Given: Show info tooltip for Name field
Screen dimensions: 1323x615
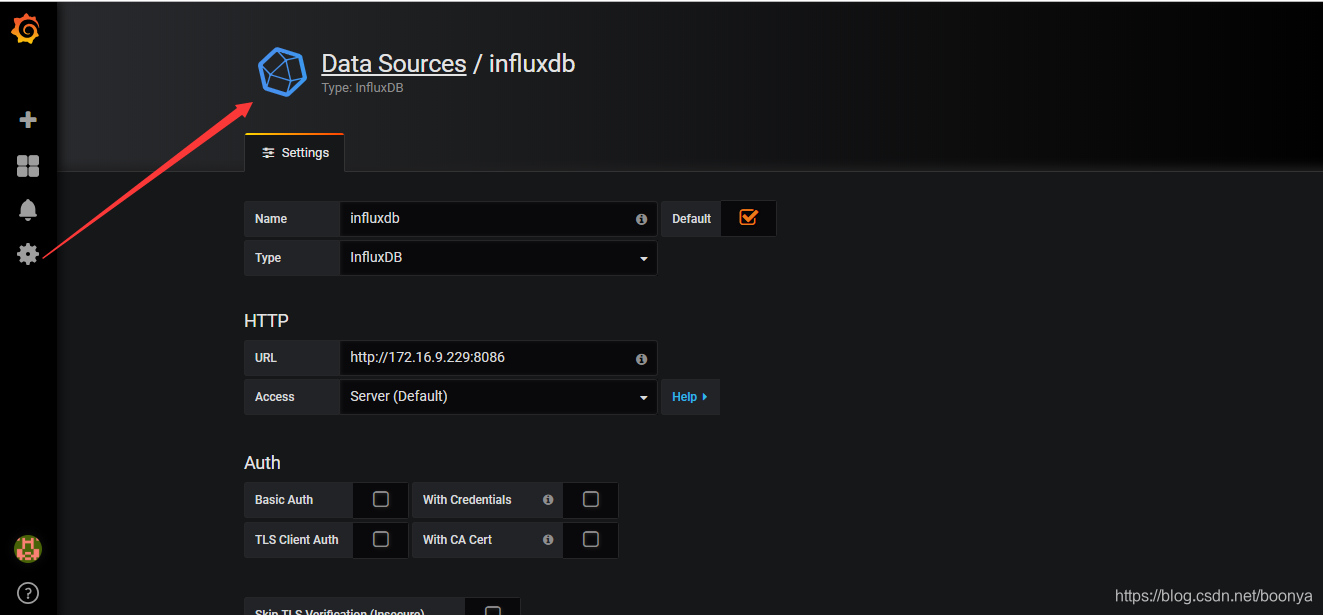Looking at the screenshot, I should pos(641,219).
